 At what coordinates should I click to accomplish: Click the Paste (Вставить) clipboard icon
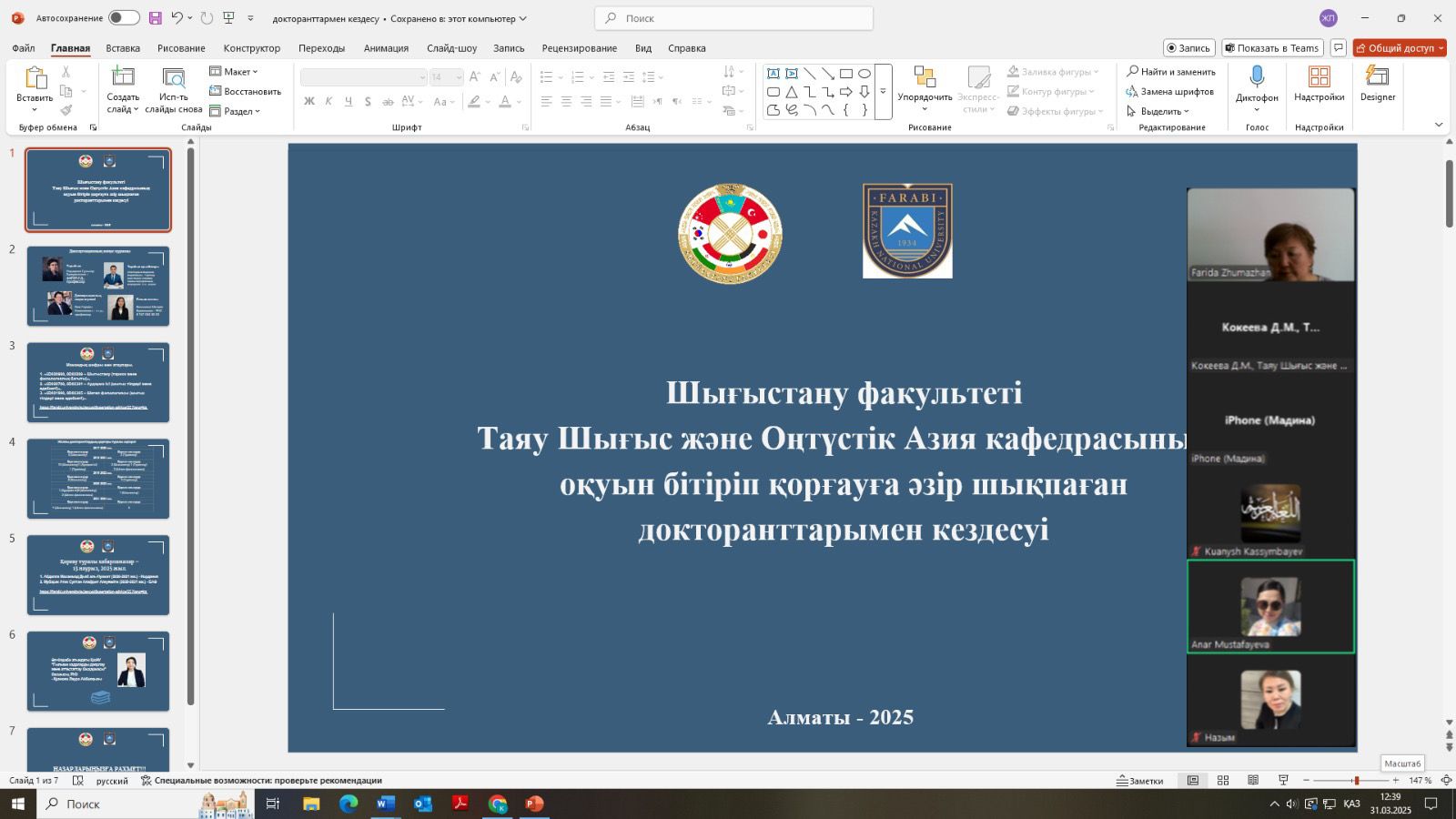tap(35, 78)
